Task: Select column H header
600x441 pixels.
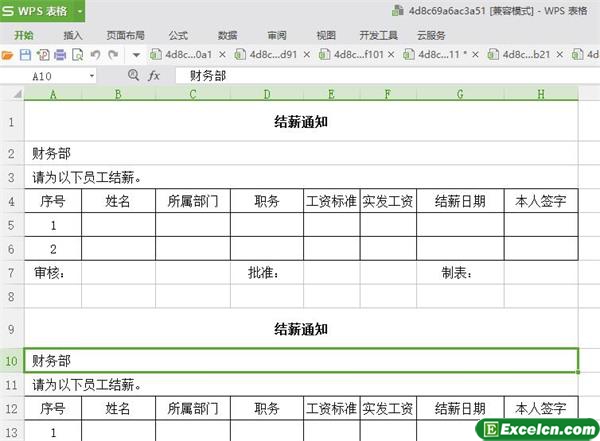Action: click(x=541, y=94)
